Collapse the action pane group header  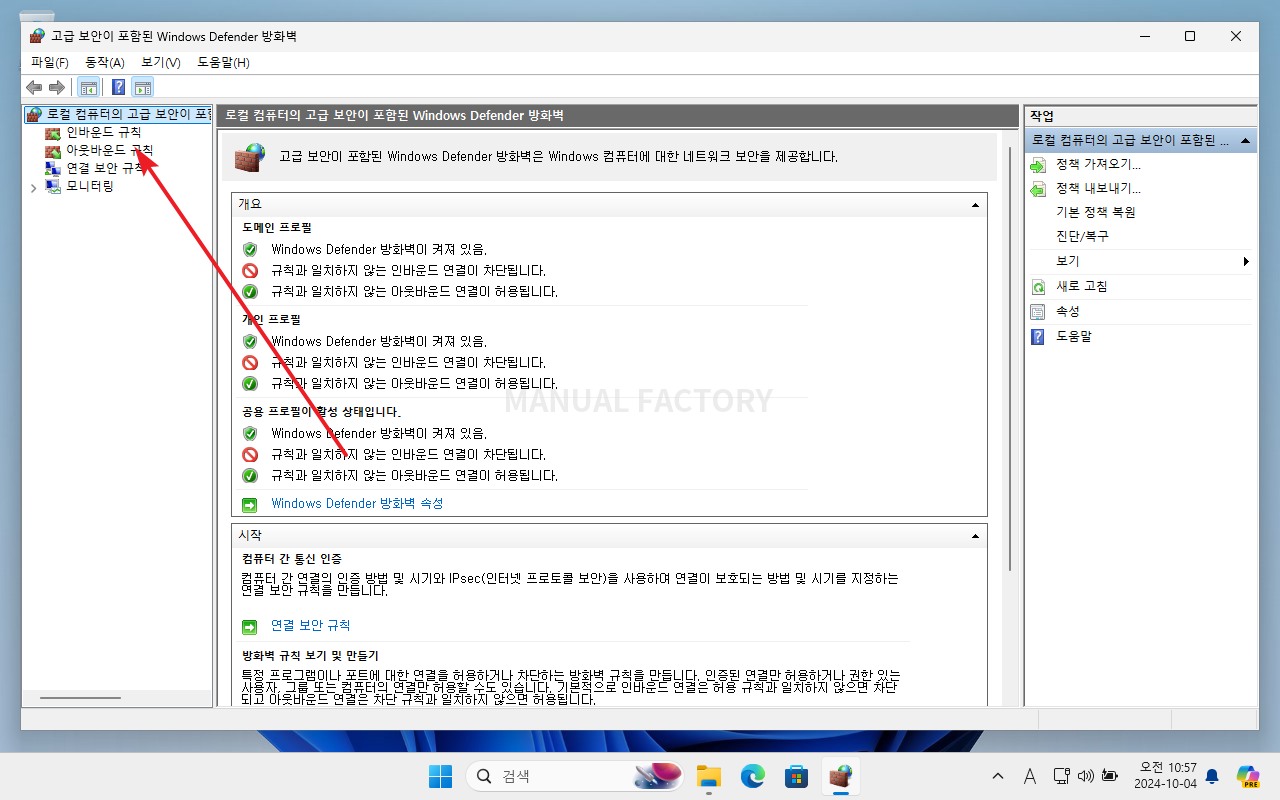click(1245, 141)
